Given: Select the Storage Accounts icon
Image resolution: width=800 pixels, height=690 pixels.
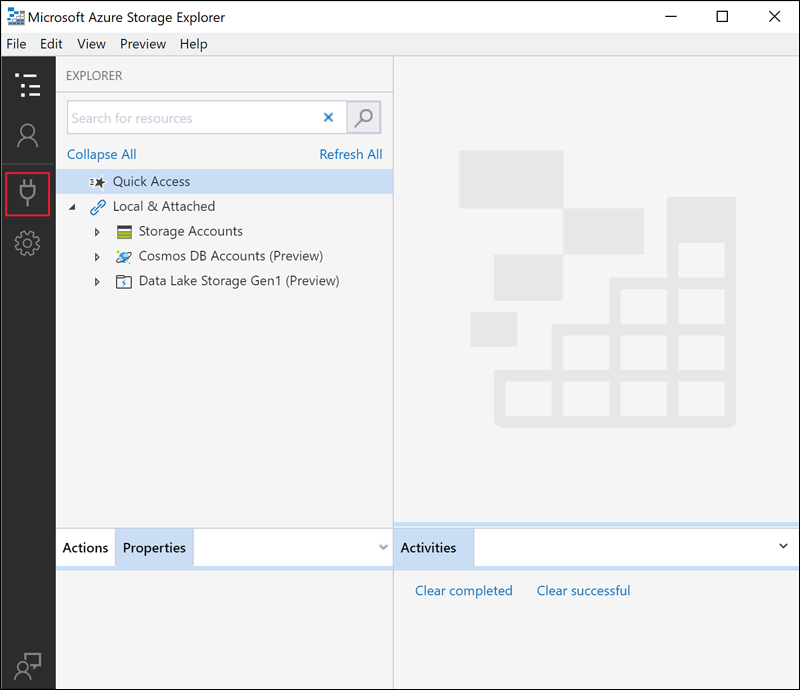Looking at the screenshot, I should 124,232.
